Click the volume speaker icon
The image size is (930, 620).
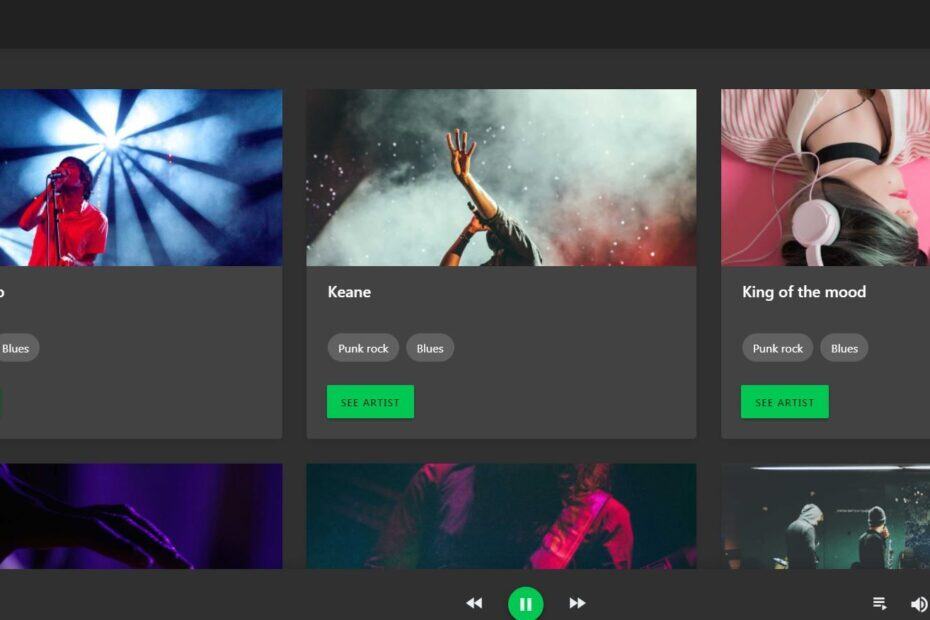919,604
